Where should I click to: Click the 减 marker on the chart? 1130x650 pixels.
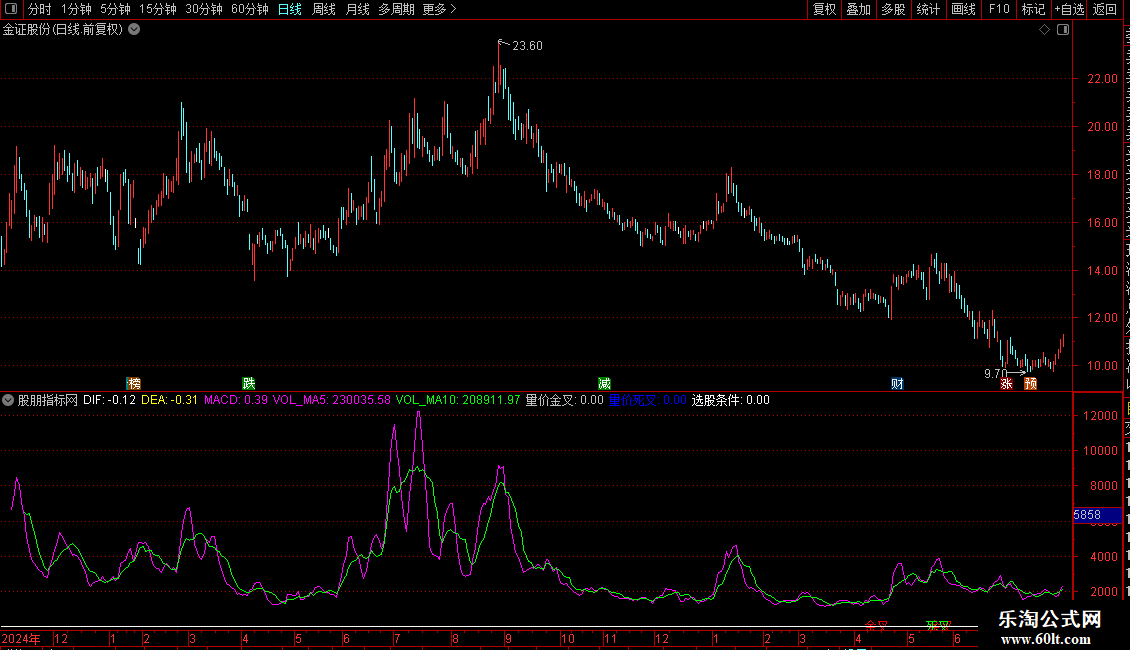(605, 383)
